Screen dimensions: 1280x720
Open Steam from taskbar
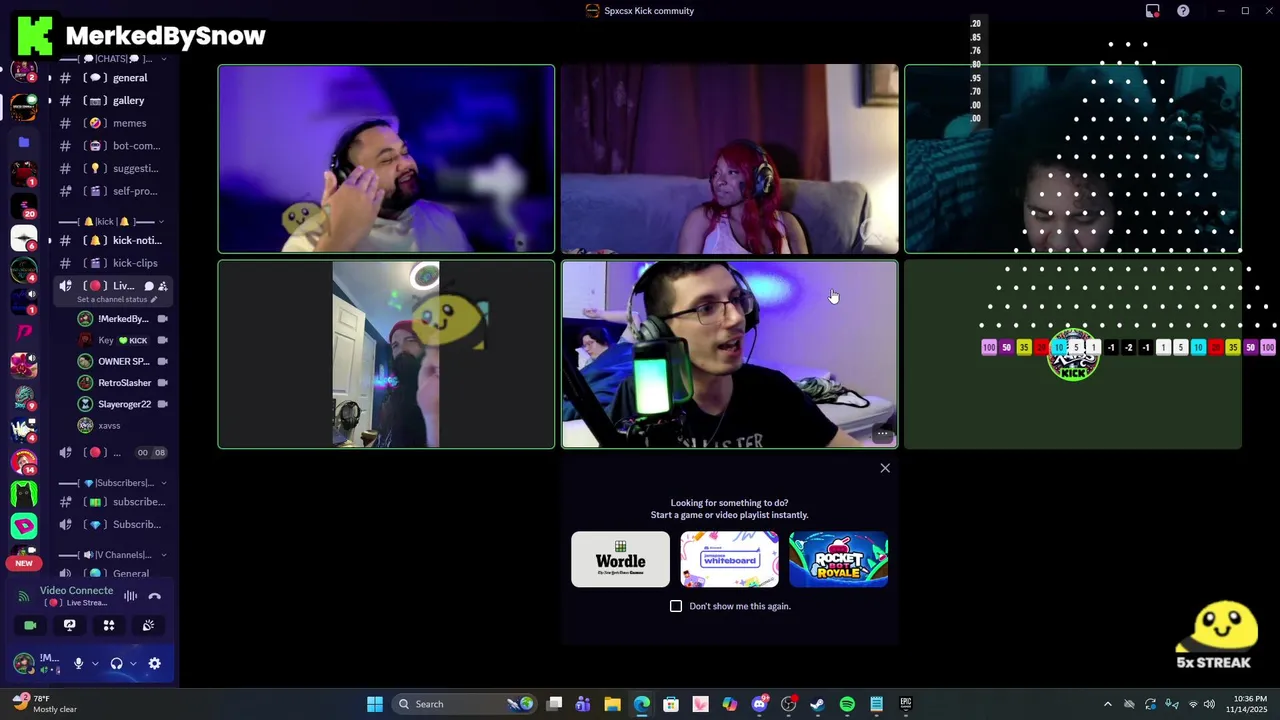817,704
